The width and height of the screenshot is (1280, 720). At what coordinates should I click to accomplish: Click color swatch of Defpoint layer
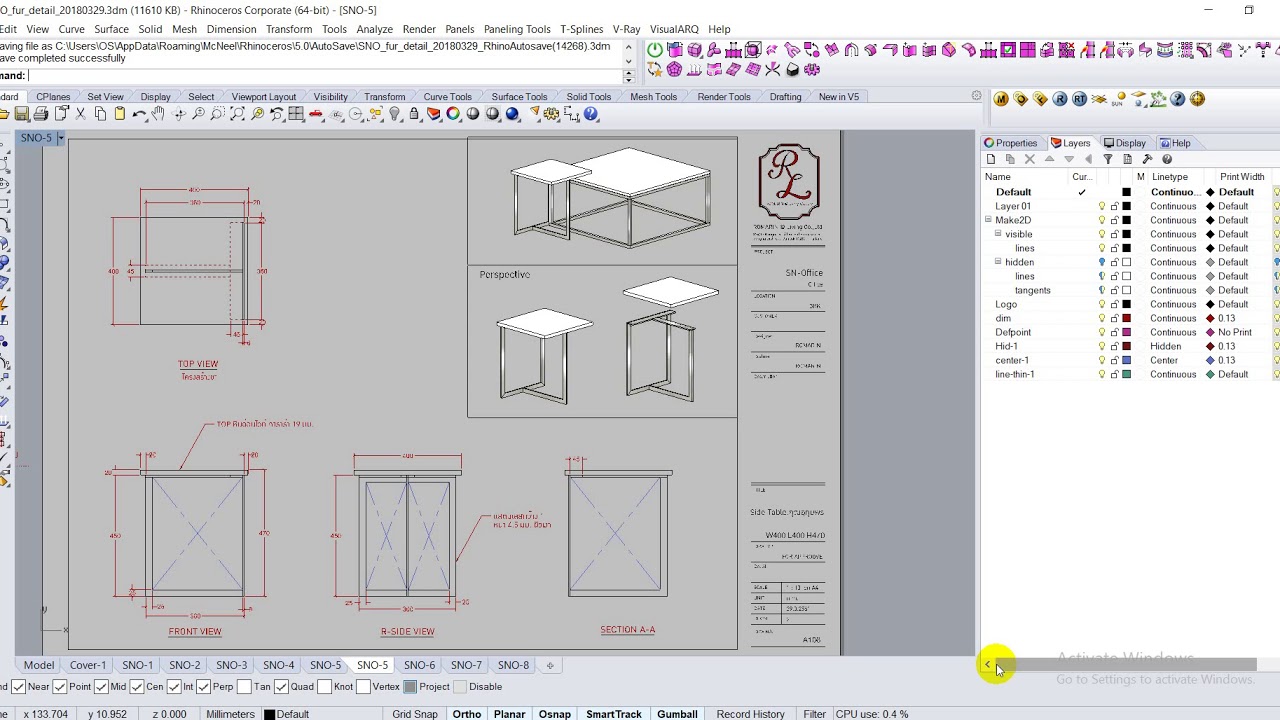pos(1126,332)
